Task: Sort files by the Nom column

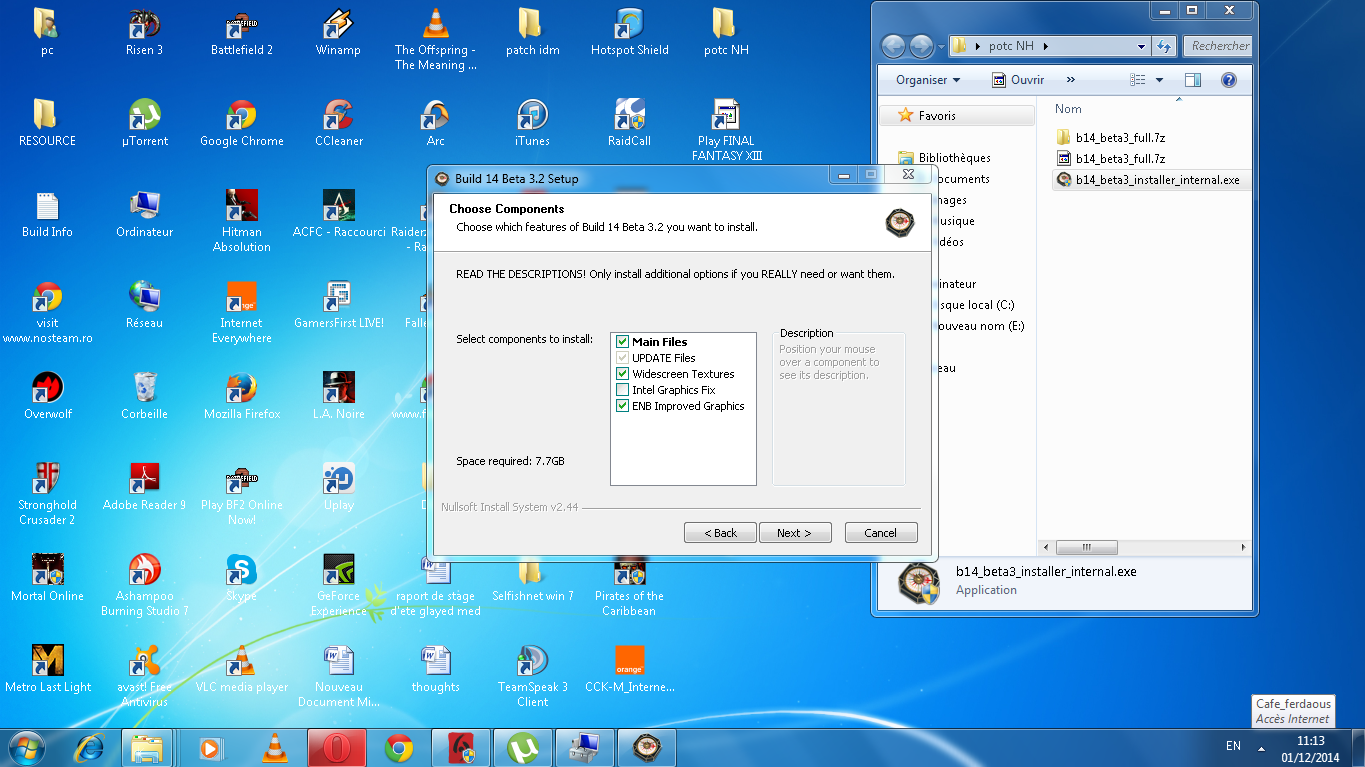Action: click(1068, 109)
